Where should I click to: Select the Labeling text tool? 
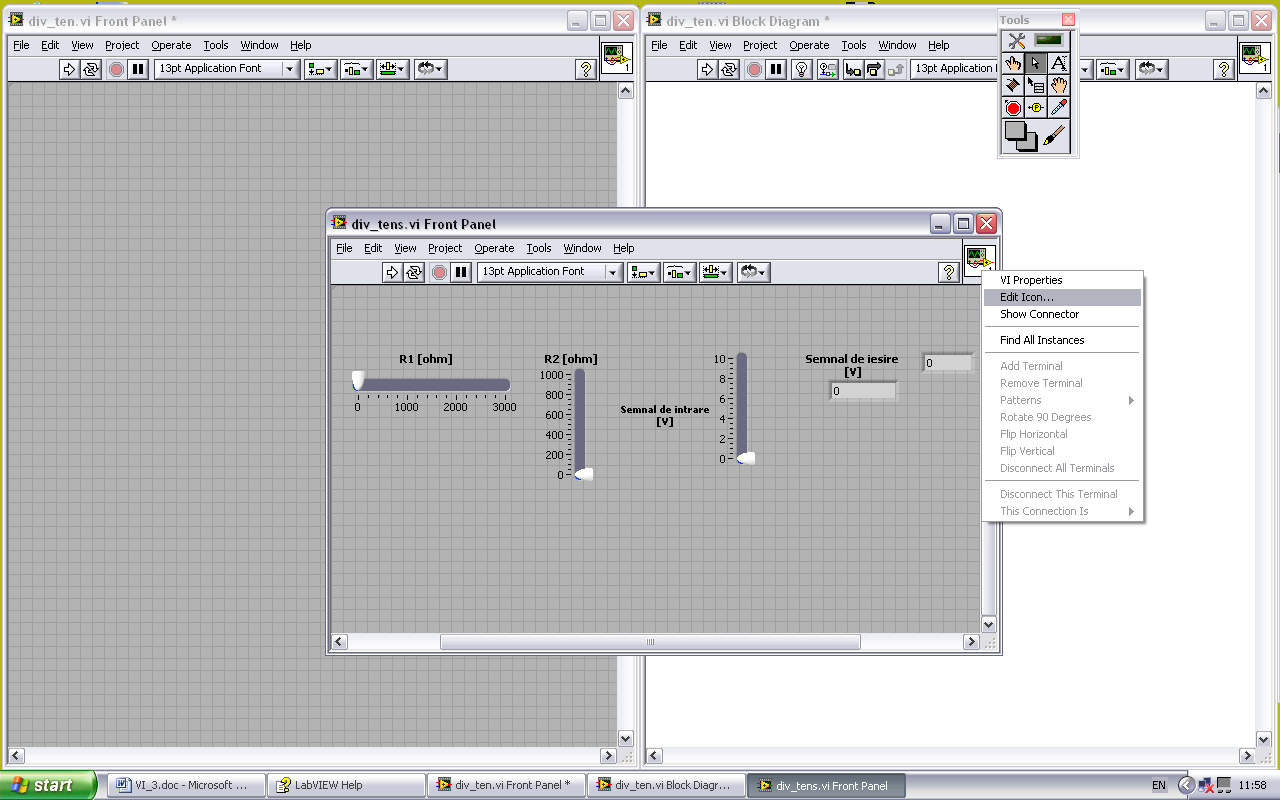1059,63
